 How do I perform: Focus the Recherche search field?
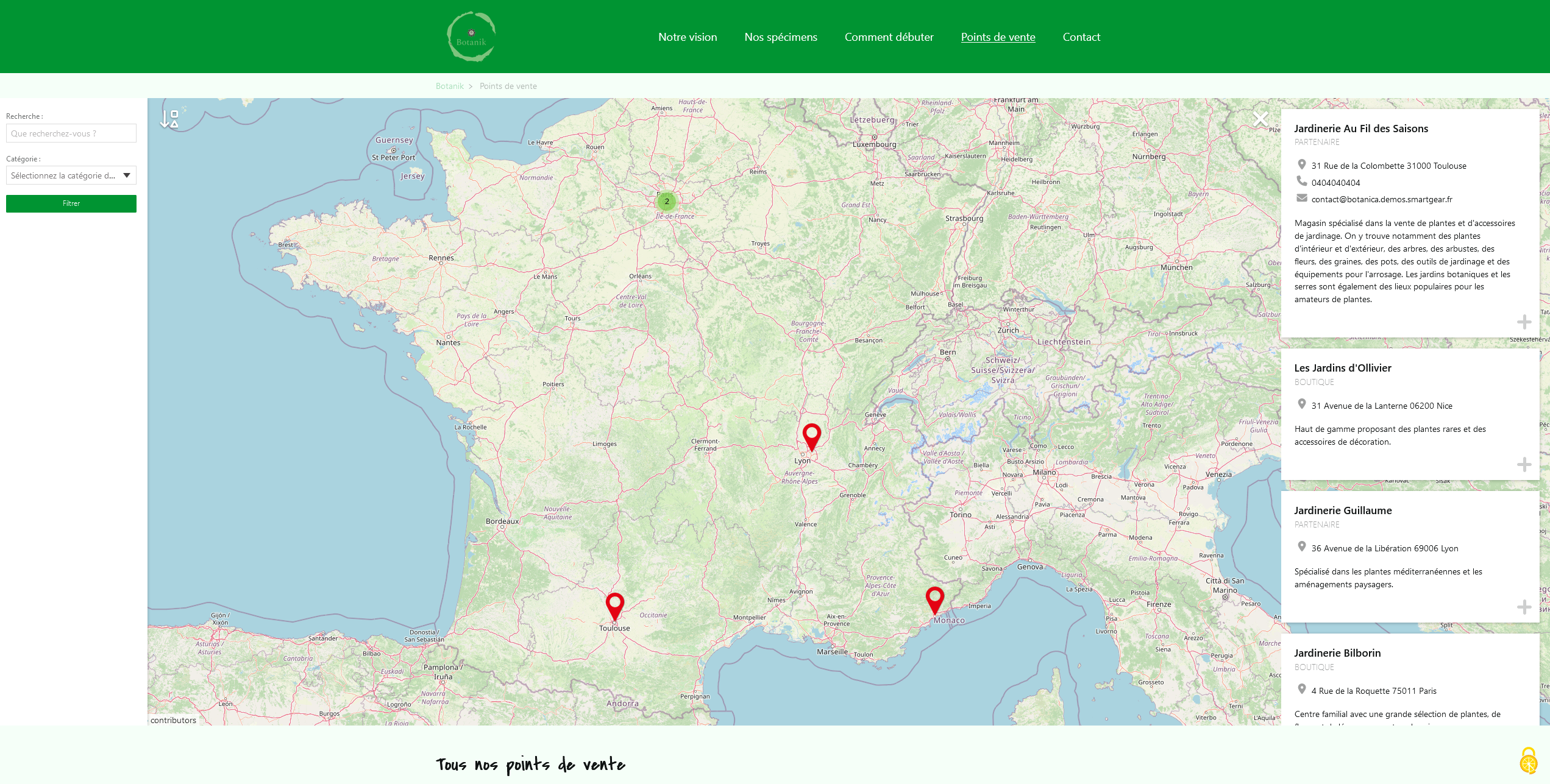point(71,133)
